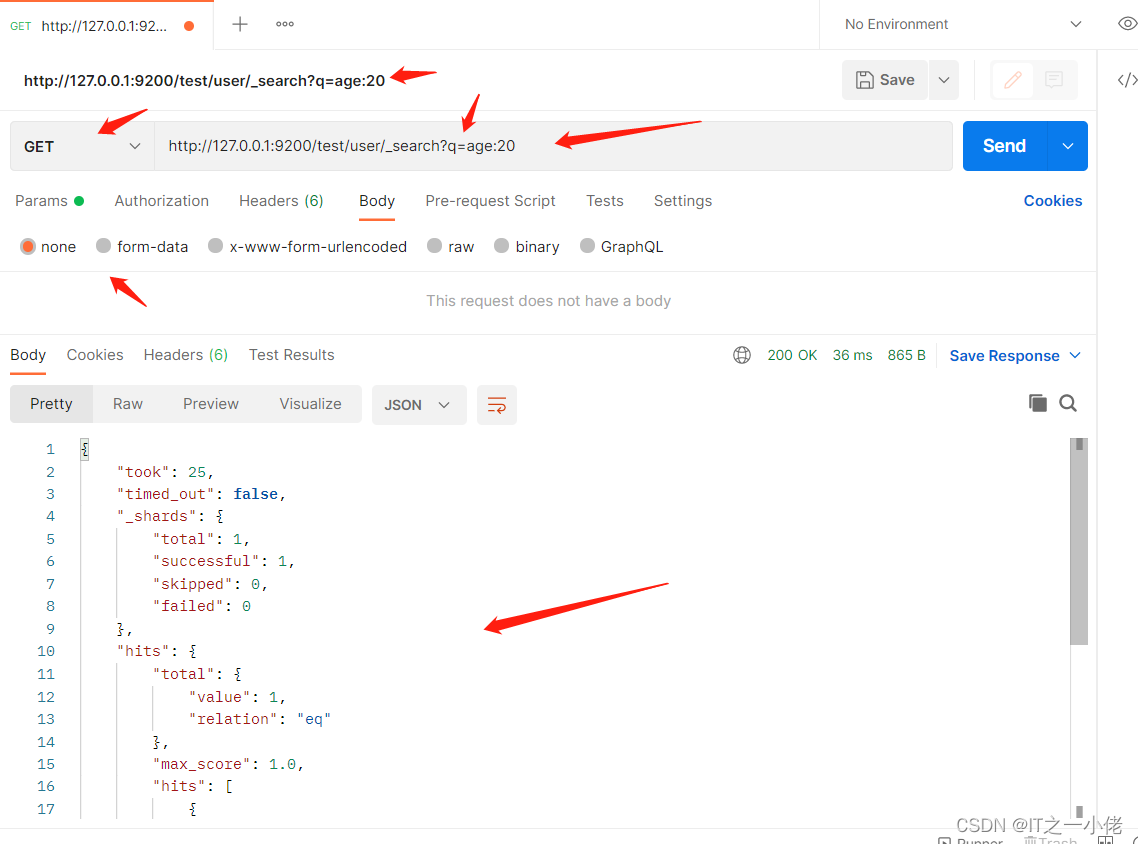The image size is (1138, 844).
Task: Open the code snippet icon in right sidebar
Action: point(1127,80)
